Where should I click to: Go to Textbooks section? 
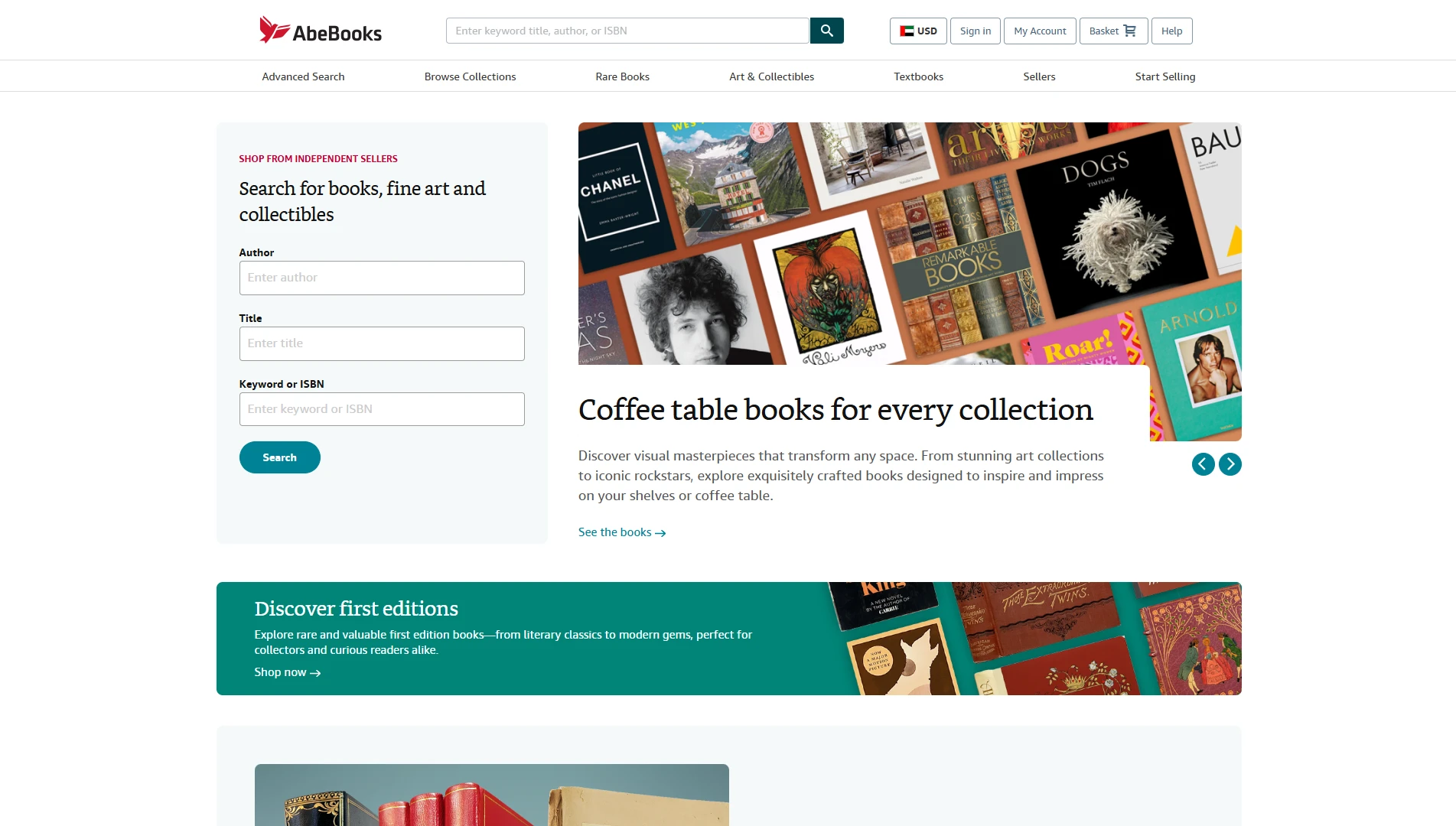[918, 76]
